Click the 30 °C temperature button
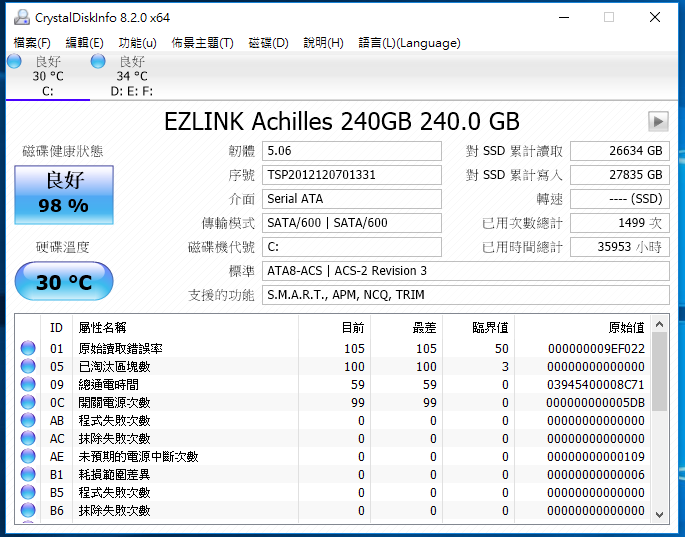Screen dimensions: 685x537 click(64, 281)
